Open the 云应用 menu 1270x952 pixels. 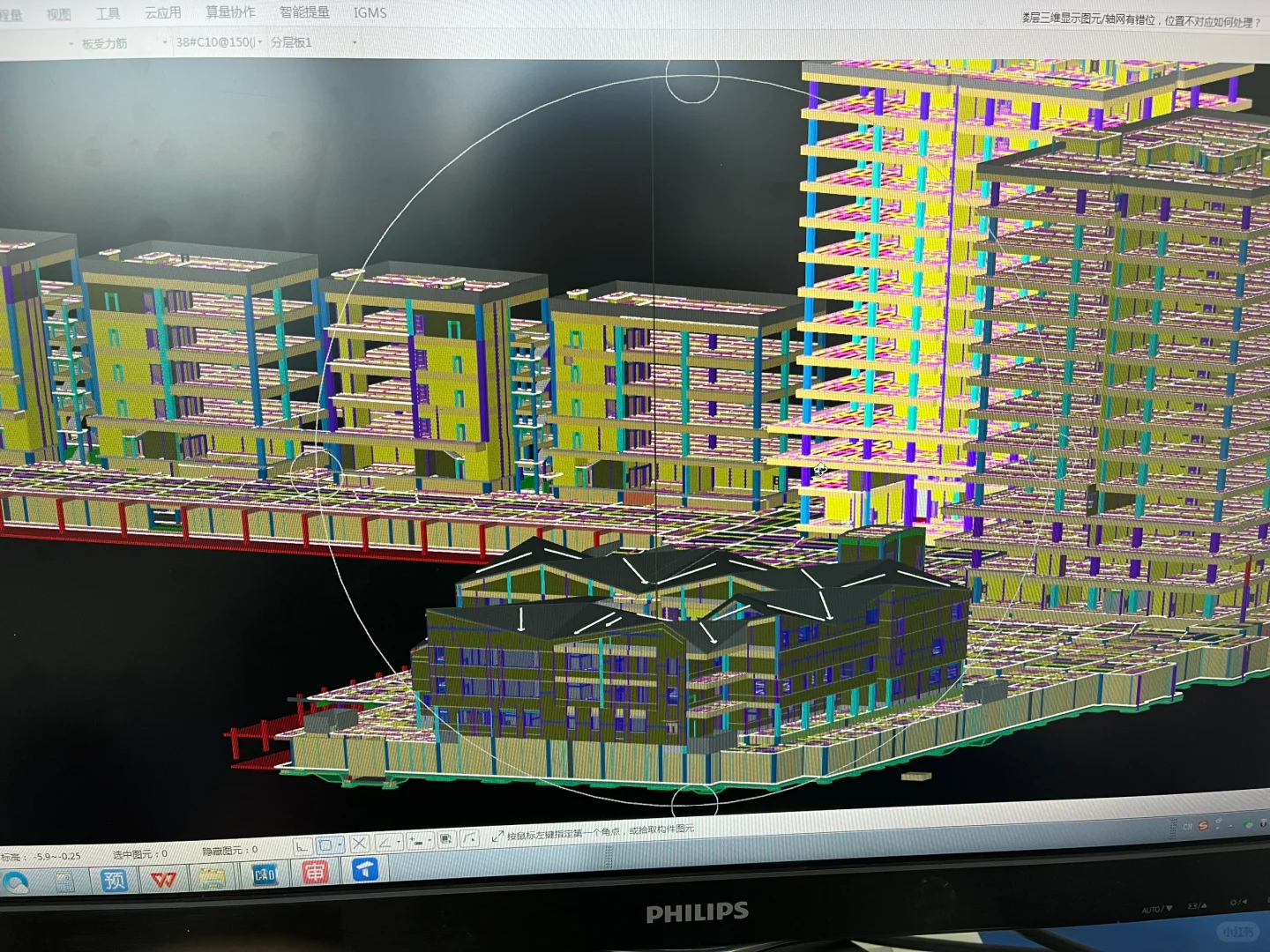163,12
